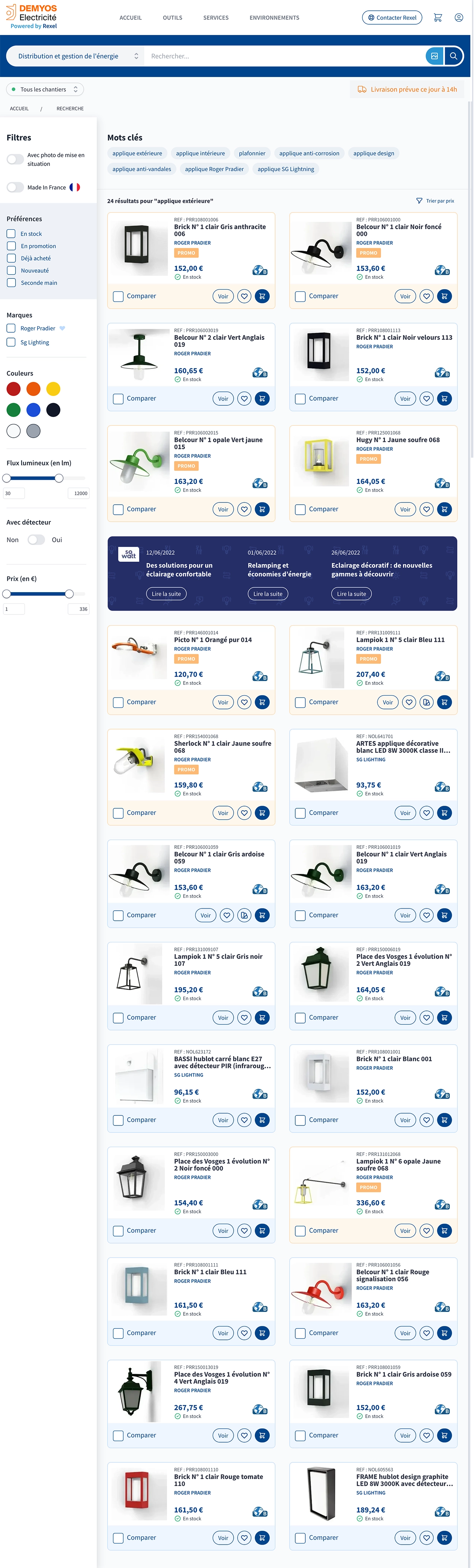This screenshot has width=476, height=1568.
Task: Click the Contacter Rexel button
Action: tap(392, 17)
